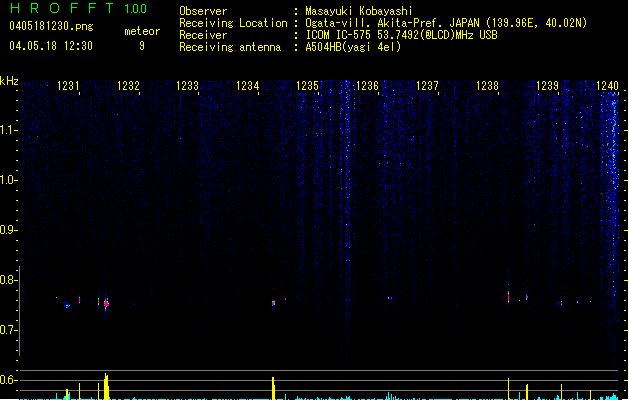Click the 1231 time marker
This screenshot has width=629, height=400.
(x=68, y=85)
